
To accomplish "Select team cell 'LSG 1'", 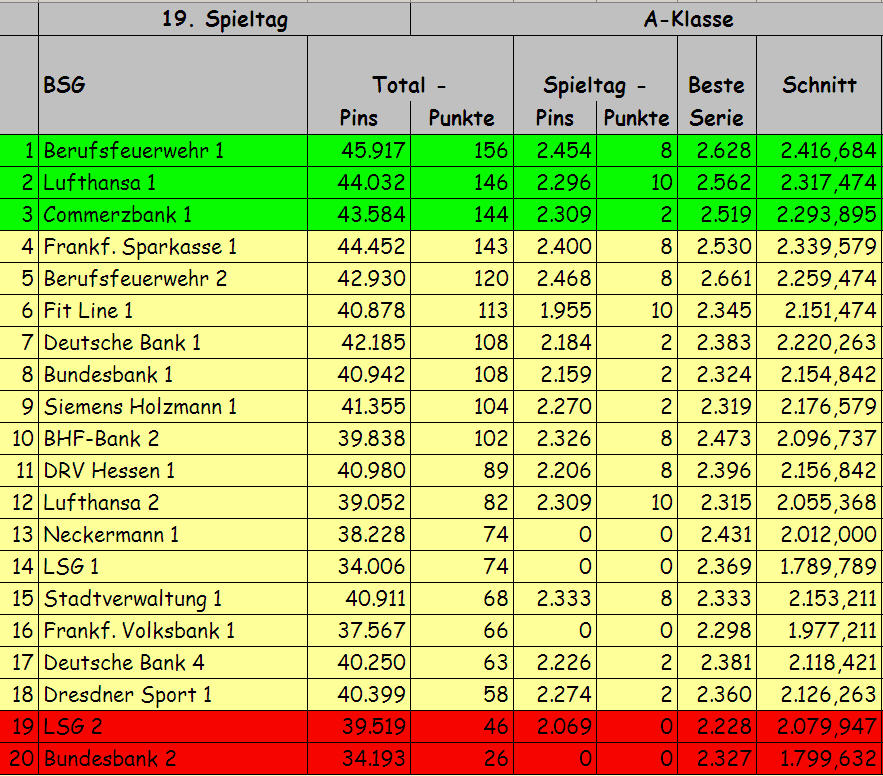I will [x=173, y=567].
